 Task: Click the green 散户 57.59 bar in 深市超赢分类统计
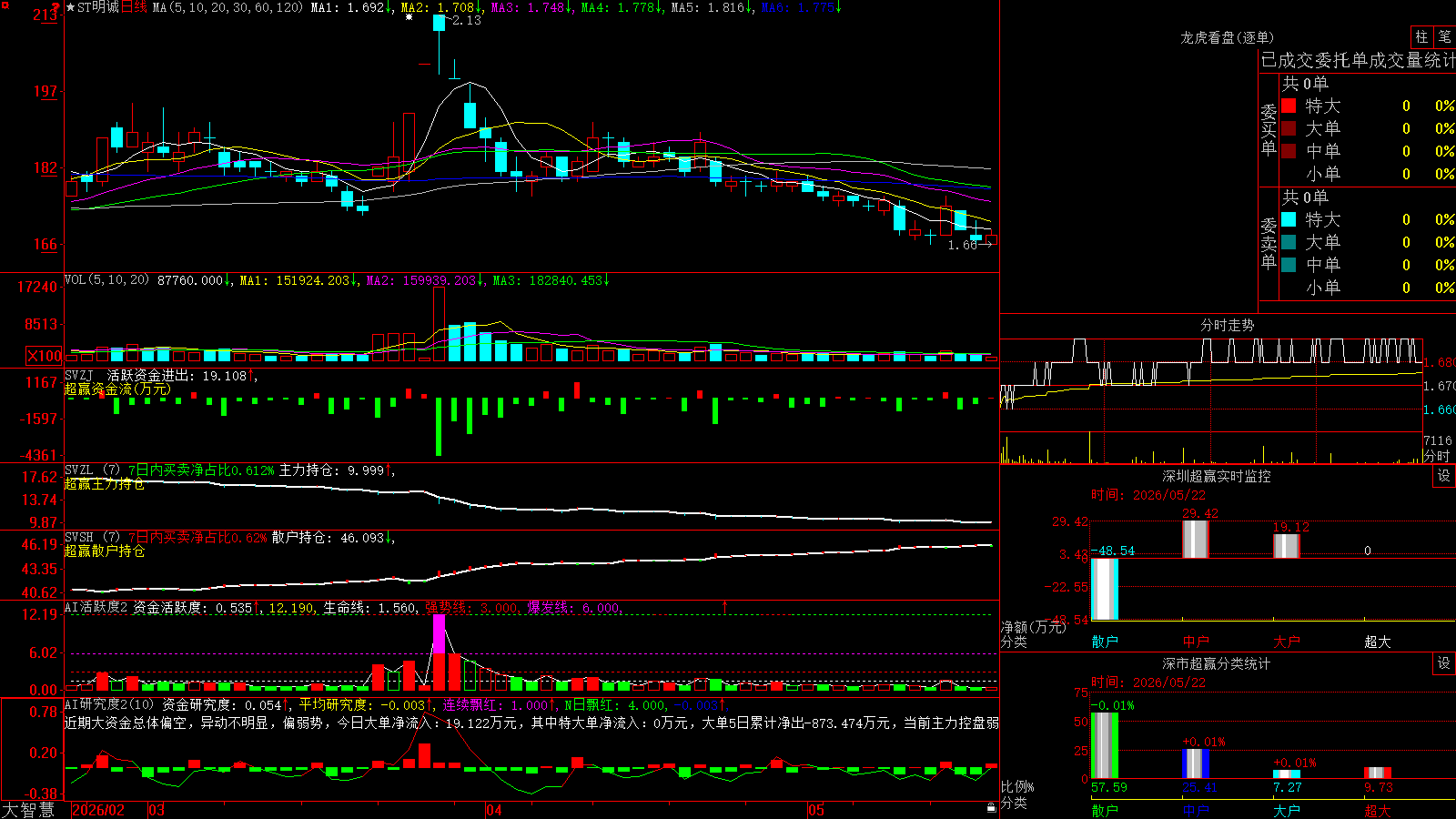click(1105, 746)
